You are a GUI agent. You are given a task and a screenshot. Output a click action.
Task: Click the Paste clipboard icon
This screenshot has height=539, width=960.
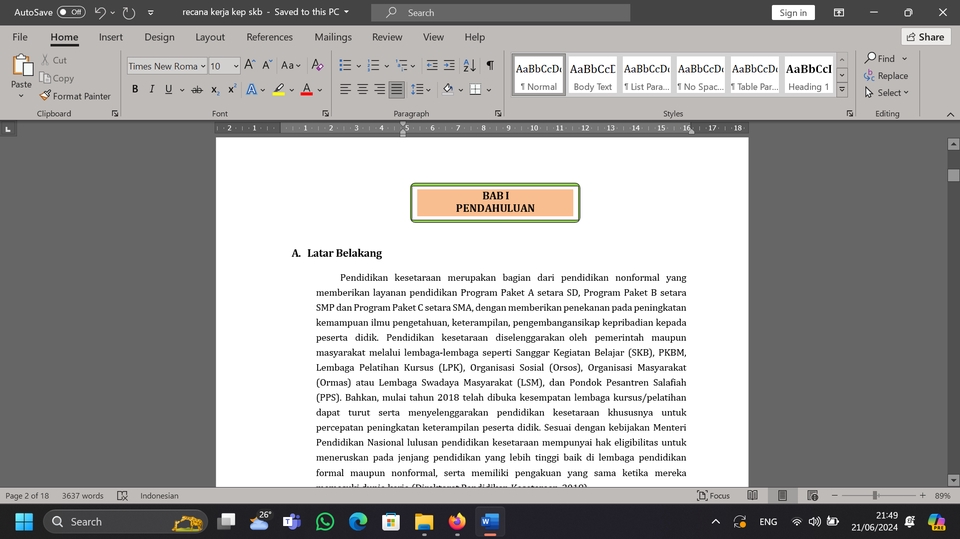pyautogui.click(x=22, y=65)
